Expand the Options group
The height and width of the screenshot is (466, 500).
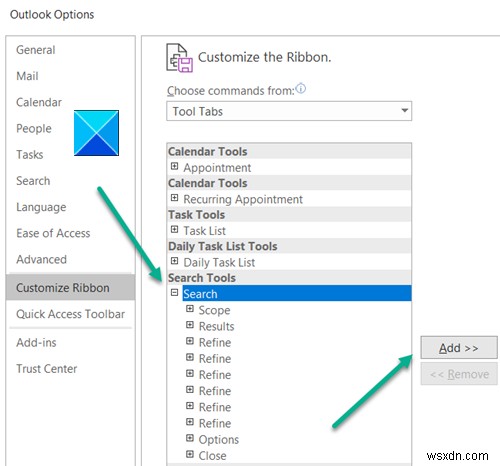pyautogui.click(x=190, y=438)
